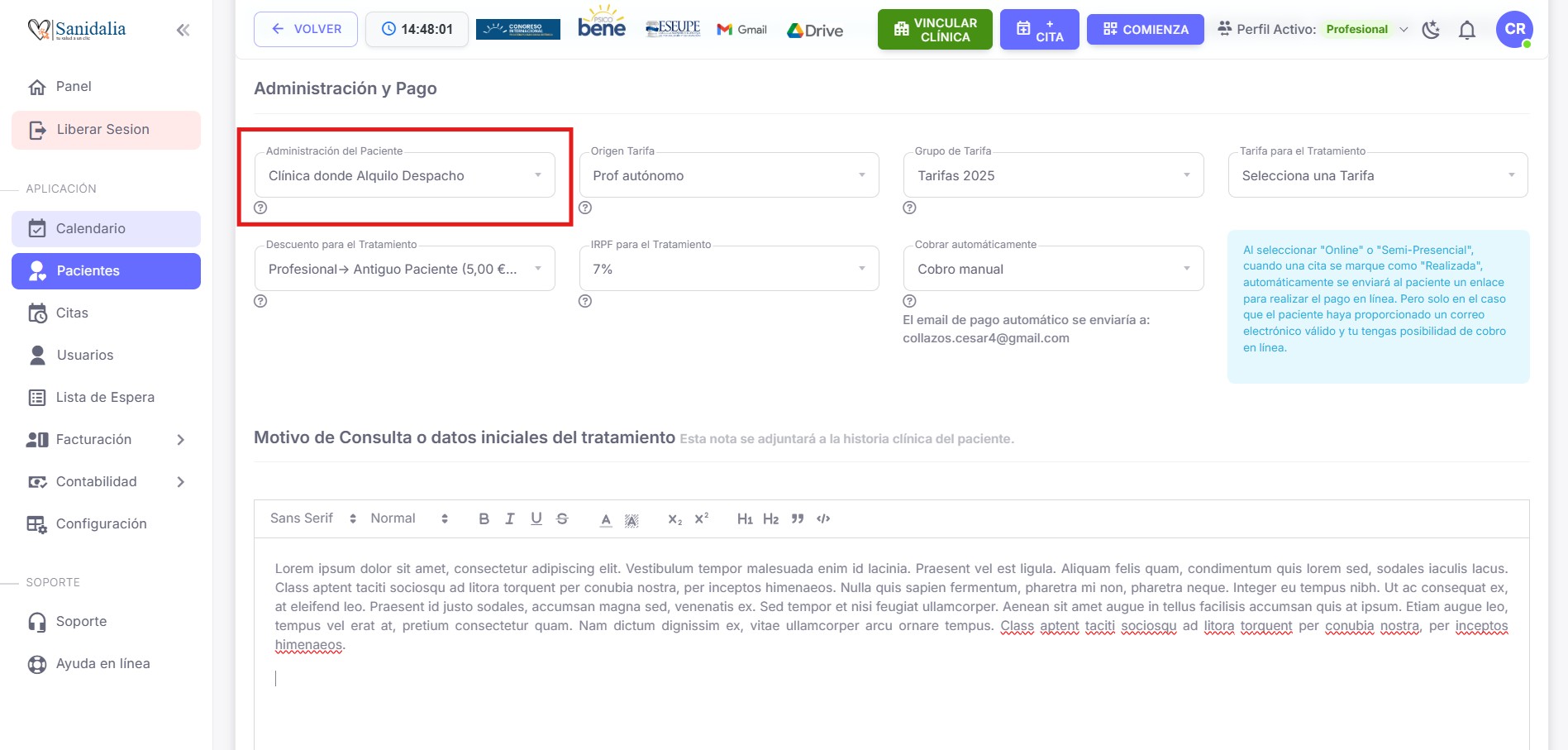
Task: Toggle italic formatting in editor
Action: pyautogui.click(x=510, y=518)
